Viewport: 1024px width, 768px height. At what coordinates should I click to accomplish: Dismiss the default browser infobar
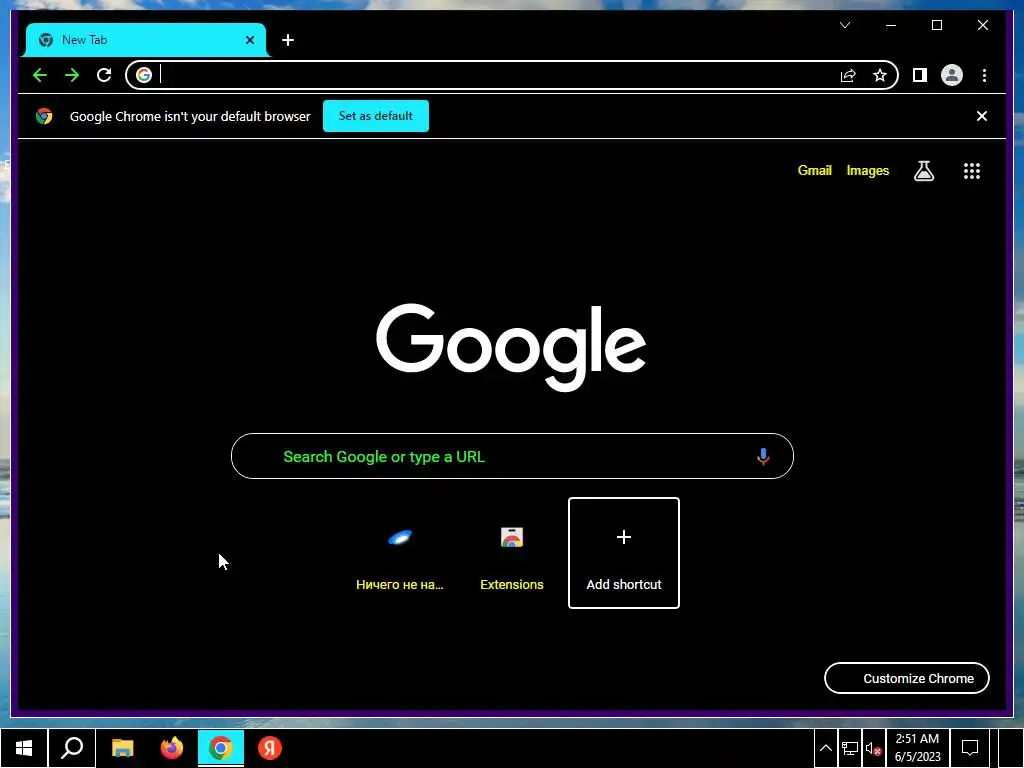tap(982, 116)
